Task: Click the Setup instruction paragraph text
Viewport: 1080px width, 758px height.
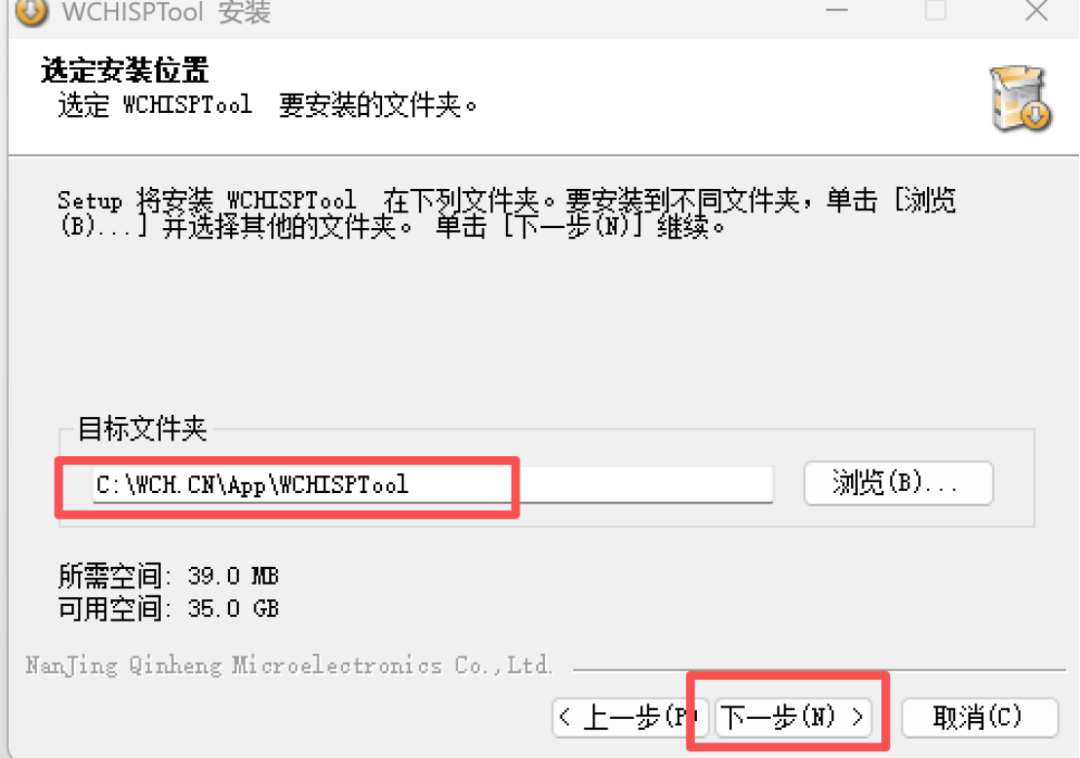Action: [x=506, y=213]
